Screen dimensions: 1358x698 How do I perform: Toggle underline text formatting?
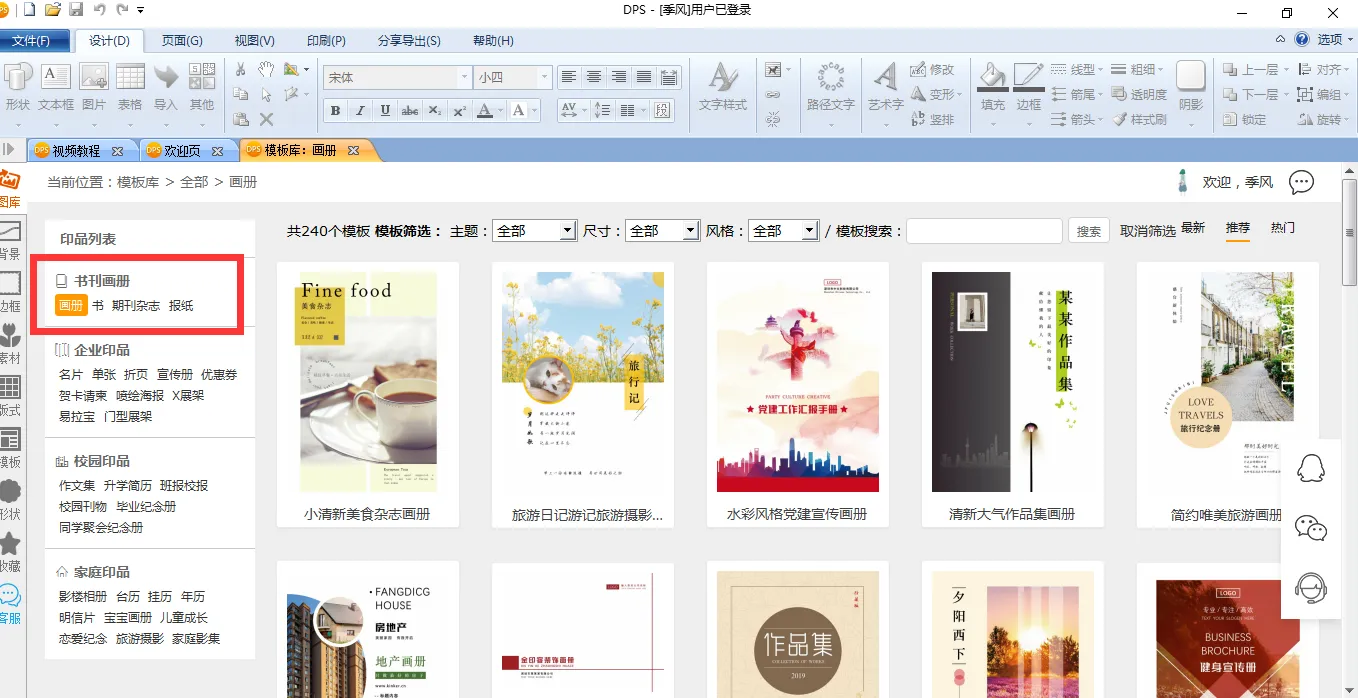coord(385,111)
